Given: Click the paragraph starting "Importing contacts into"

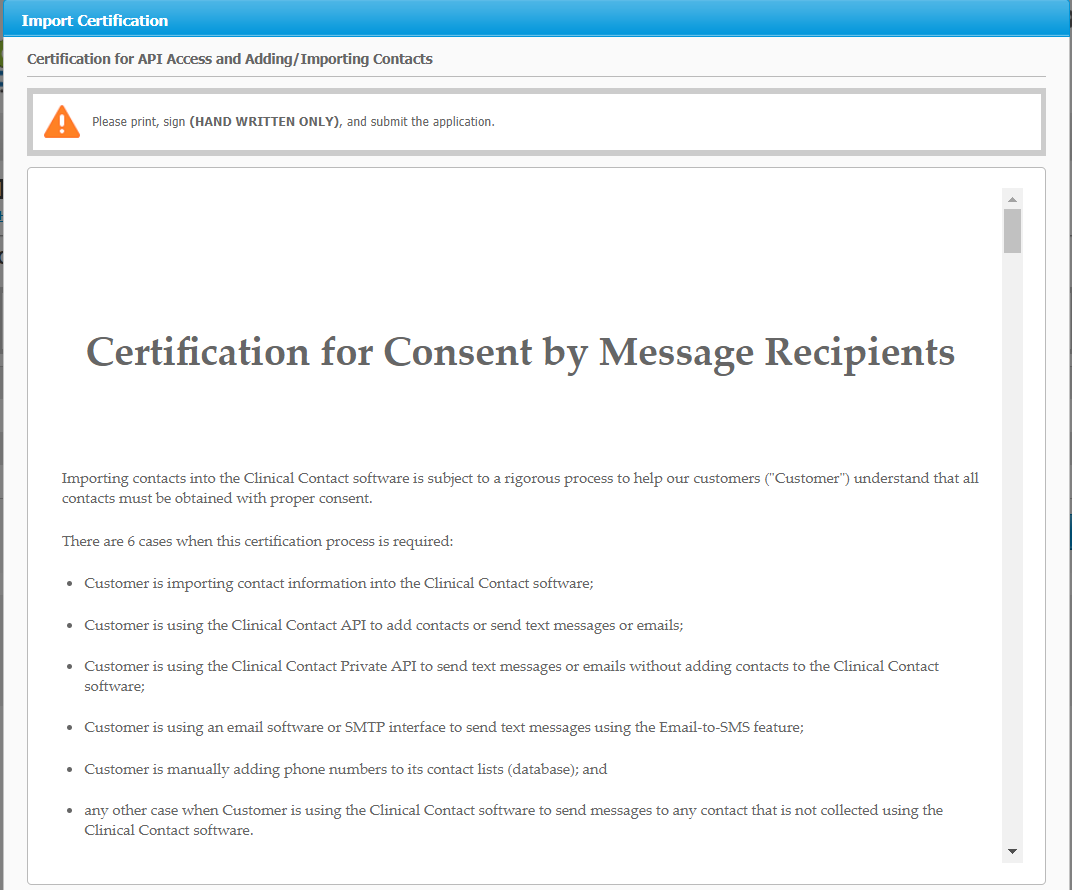Looking at the screenshot, I should [520, 488].
